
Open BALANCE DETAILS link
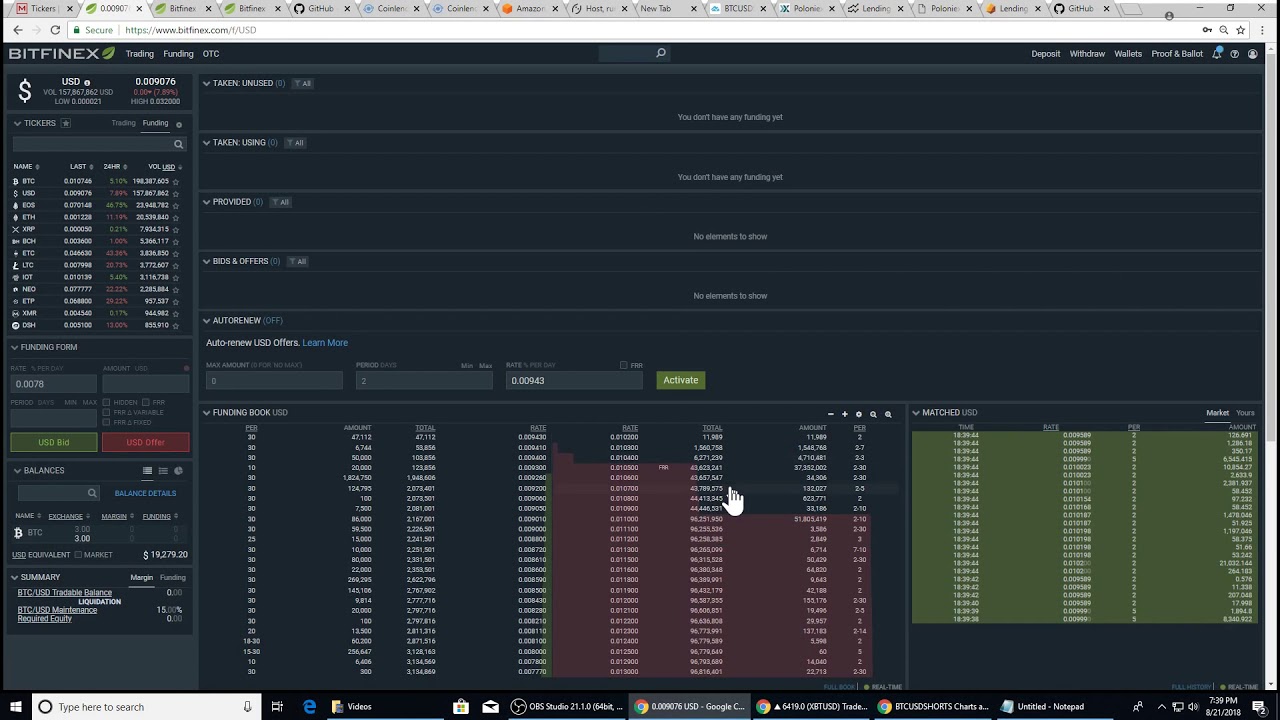(x=145, y=493)
